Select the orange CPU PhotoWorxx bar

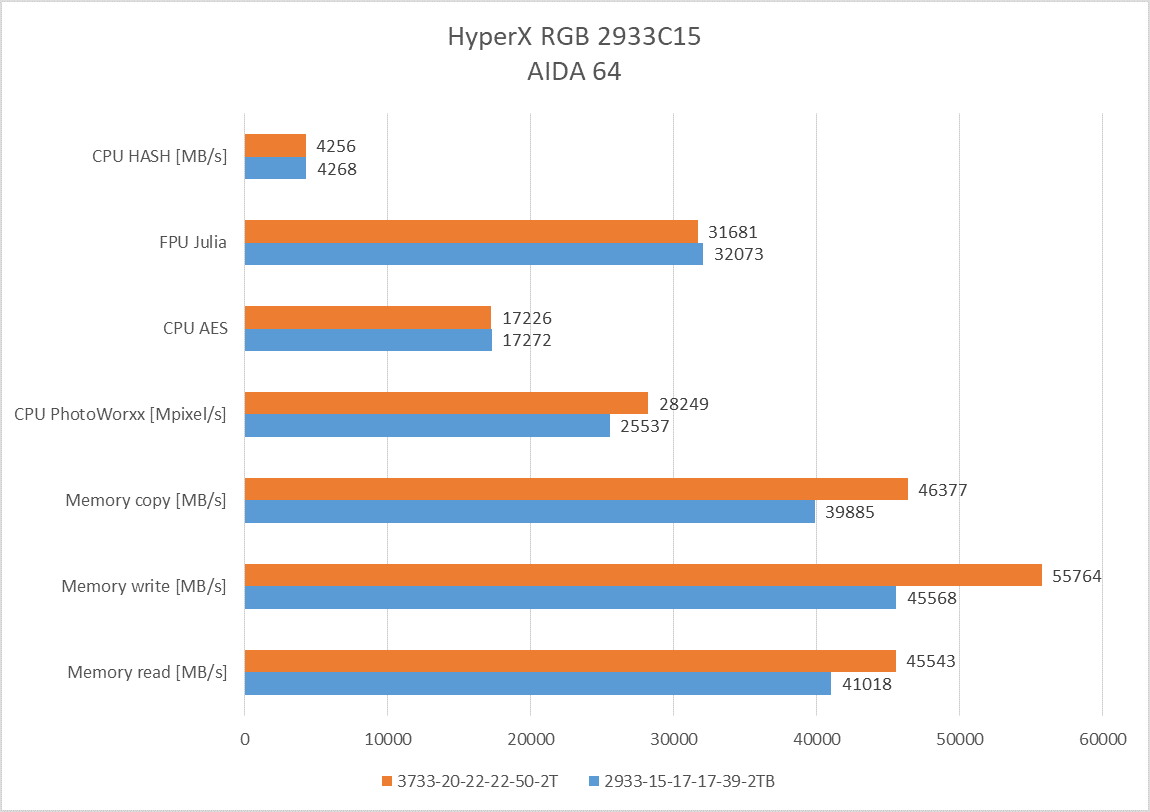446,403
